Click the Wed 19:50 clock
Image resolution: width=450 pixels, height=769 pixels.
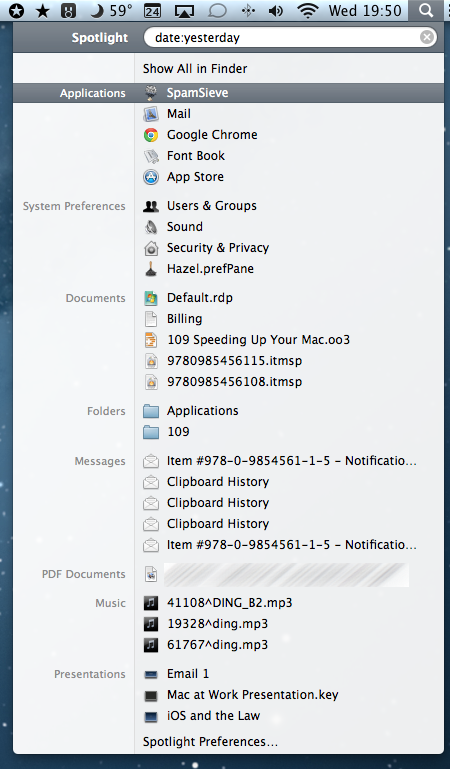click(x=365, y=11)
